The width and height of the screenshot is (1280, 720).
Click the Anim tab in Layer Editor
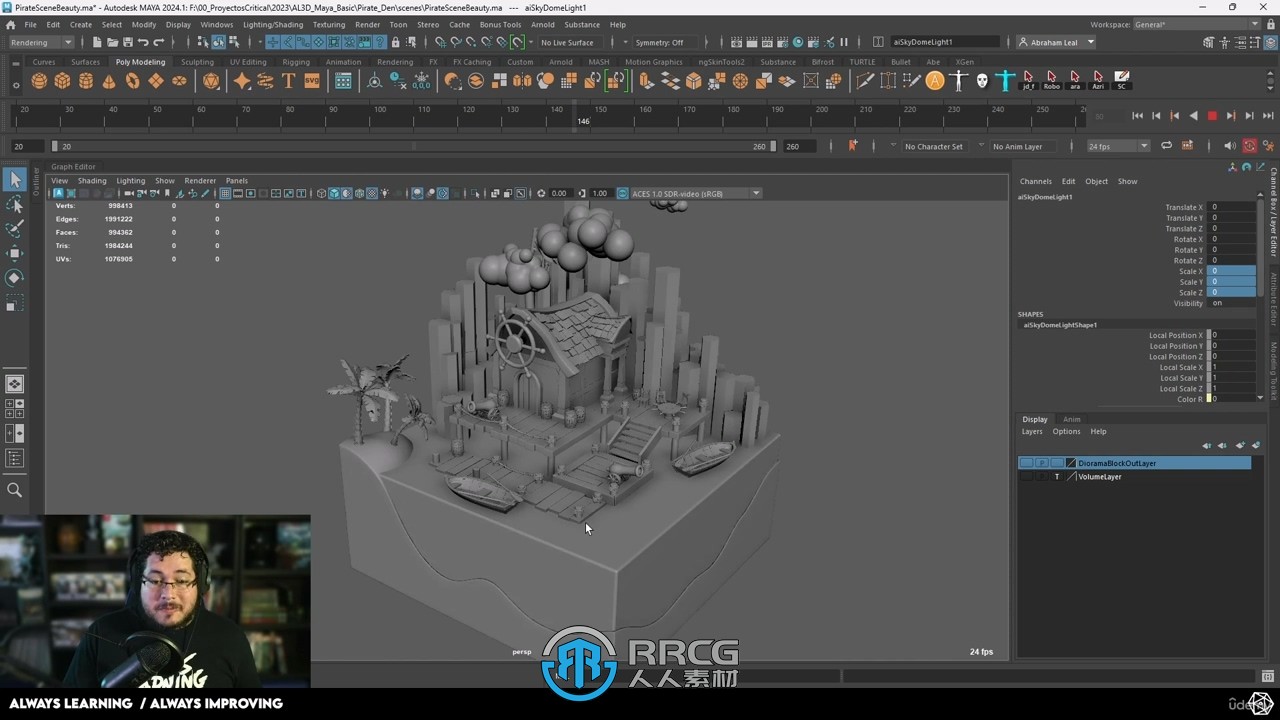[1071, 419]
